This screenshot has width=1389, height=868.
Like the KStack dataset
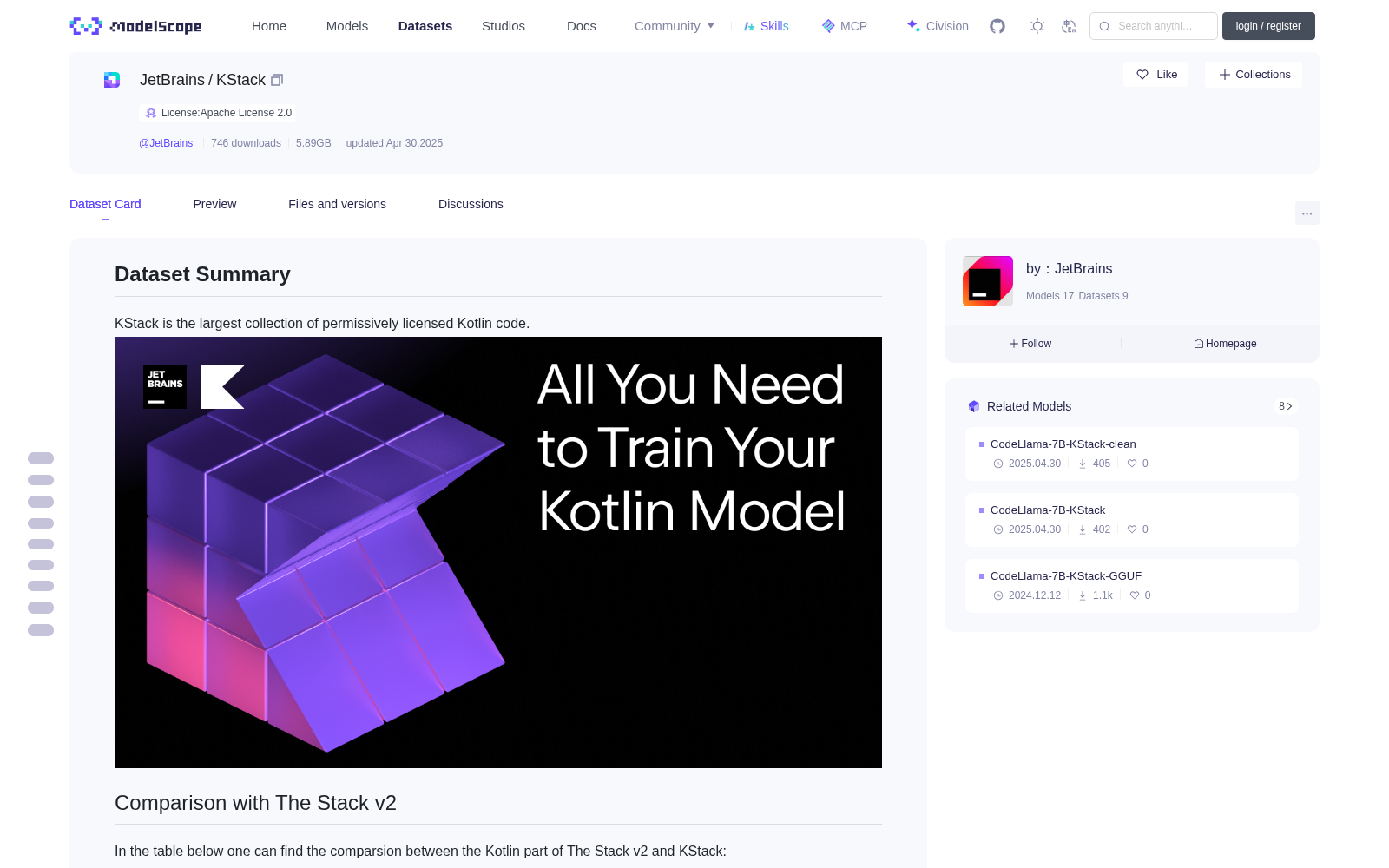click(x=1156, y=75)
